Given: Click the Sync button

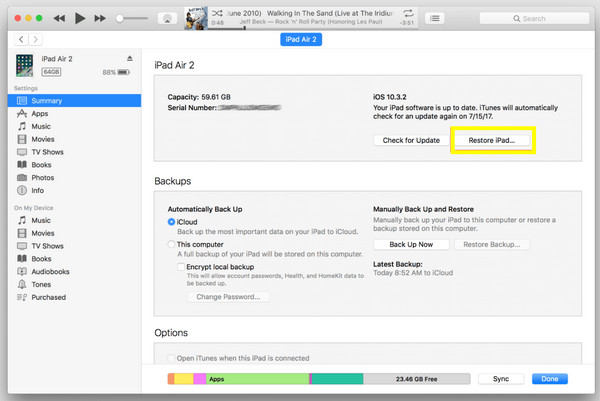Looking at the screenshot, I should (501, 379).
